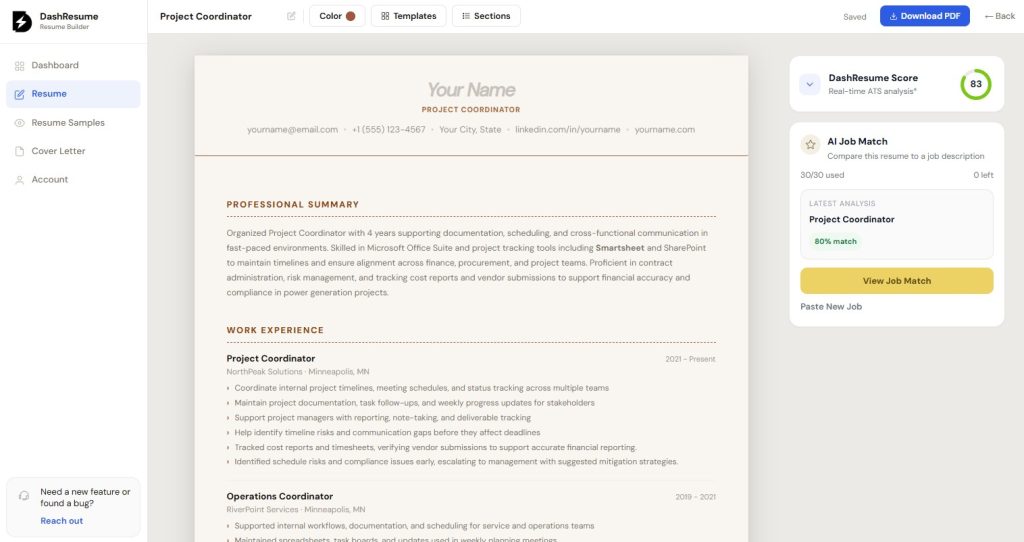Click Paste New Job link
Screen dimensions: 1024x542
click(x=831, y=306)
